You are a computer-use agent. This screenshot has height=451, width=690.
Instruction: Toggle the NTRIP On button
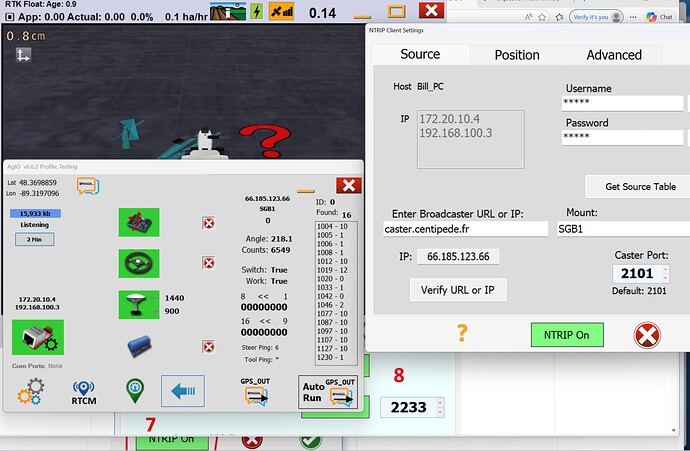(567, 335)
